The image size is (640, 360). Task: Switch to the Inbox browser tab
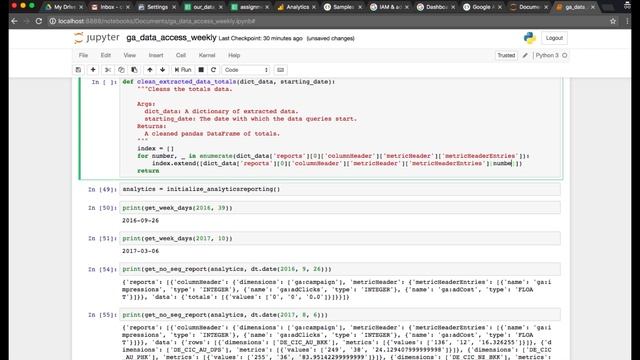click(111, 7)
